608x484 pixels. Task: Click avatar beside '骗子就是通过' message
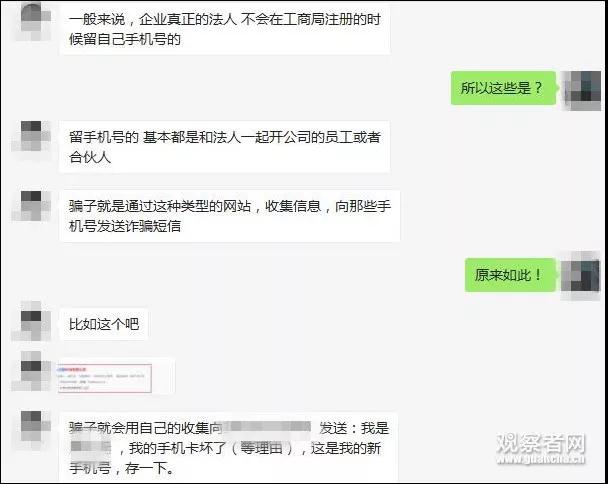click(31, 206)
